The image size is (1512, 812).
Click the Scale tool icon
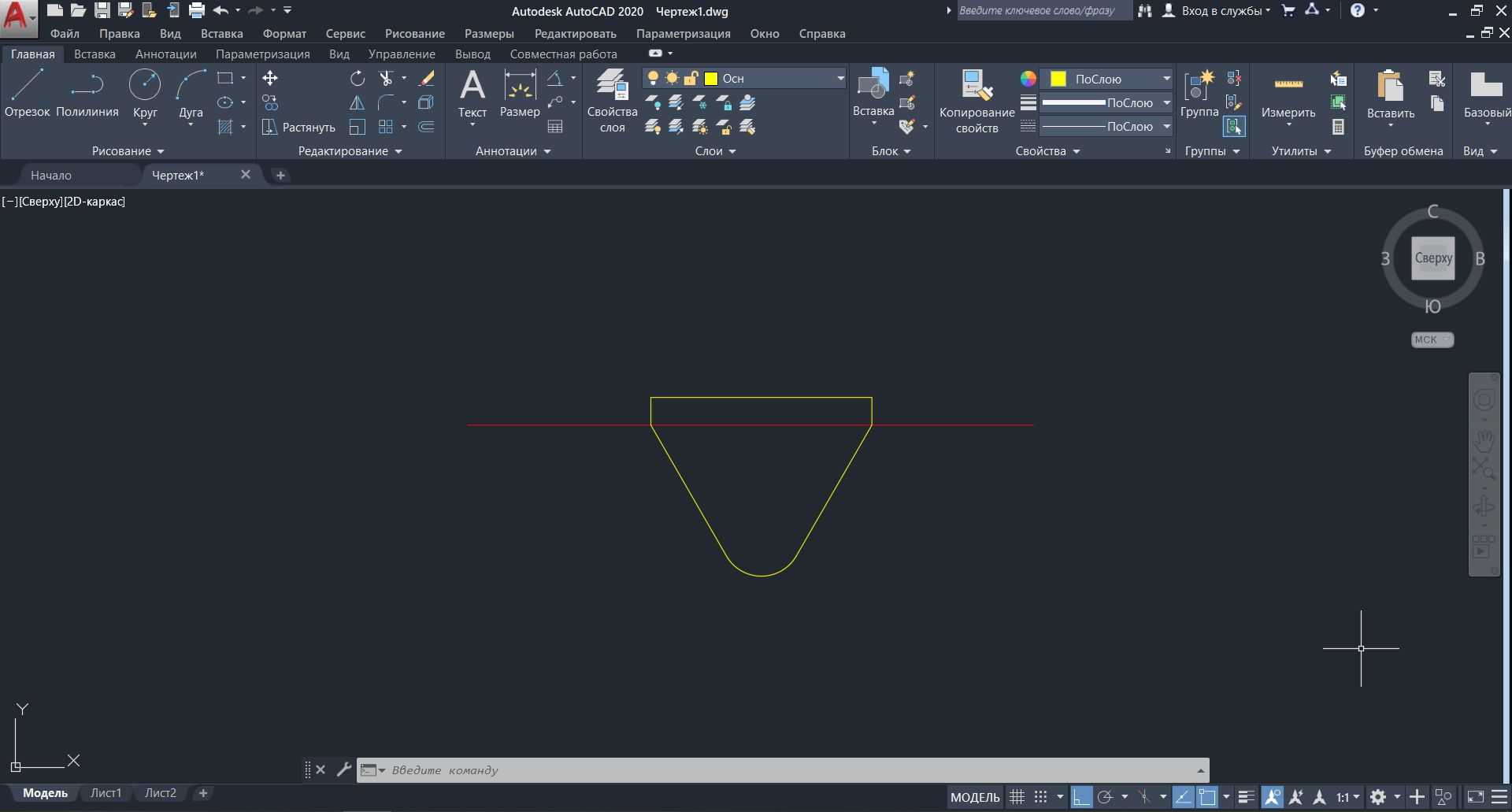[x=358, y=127]
